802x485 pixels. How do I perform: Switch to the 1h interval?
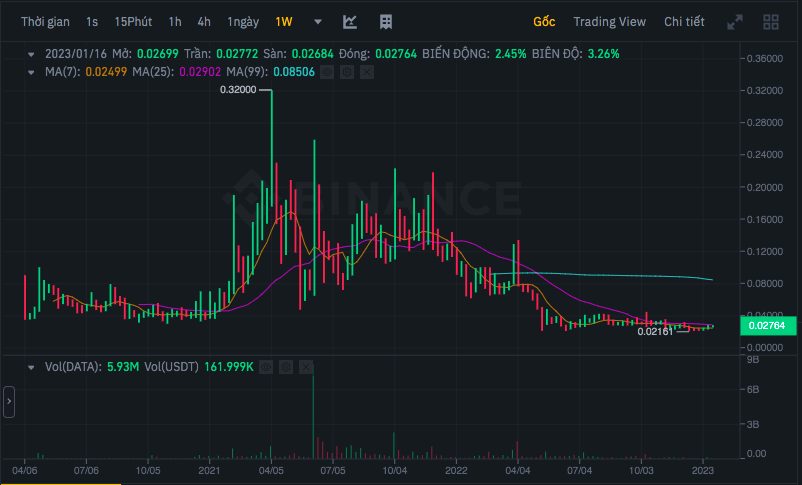click(x=175, y=22)
